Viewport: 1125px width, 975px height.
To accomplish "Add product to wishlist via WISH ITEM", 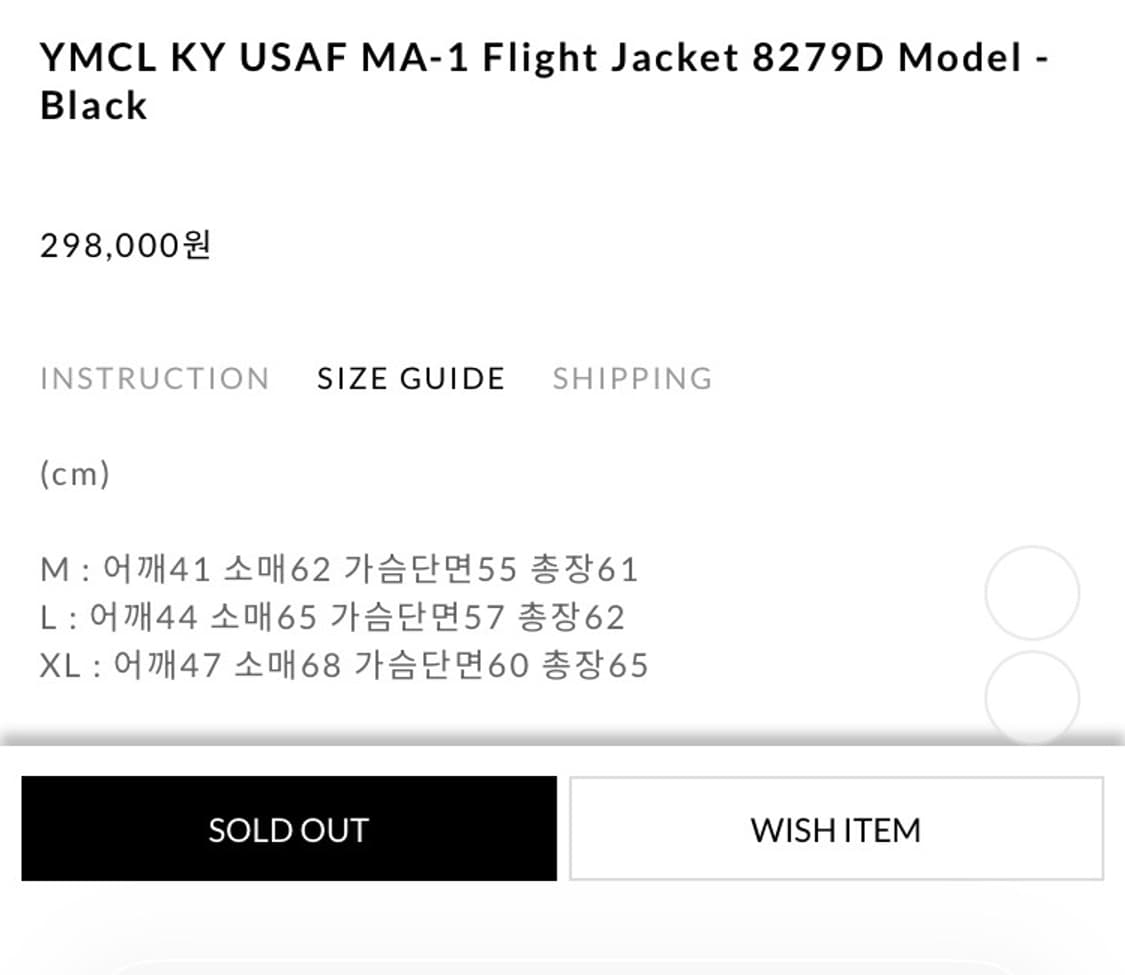I will pyautogui.click(x=834, y=829).
